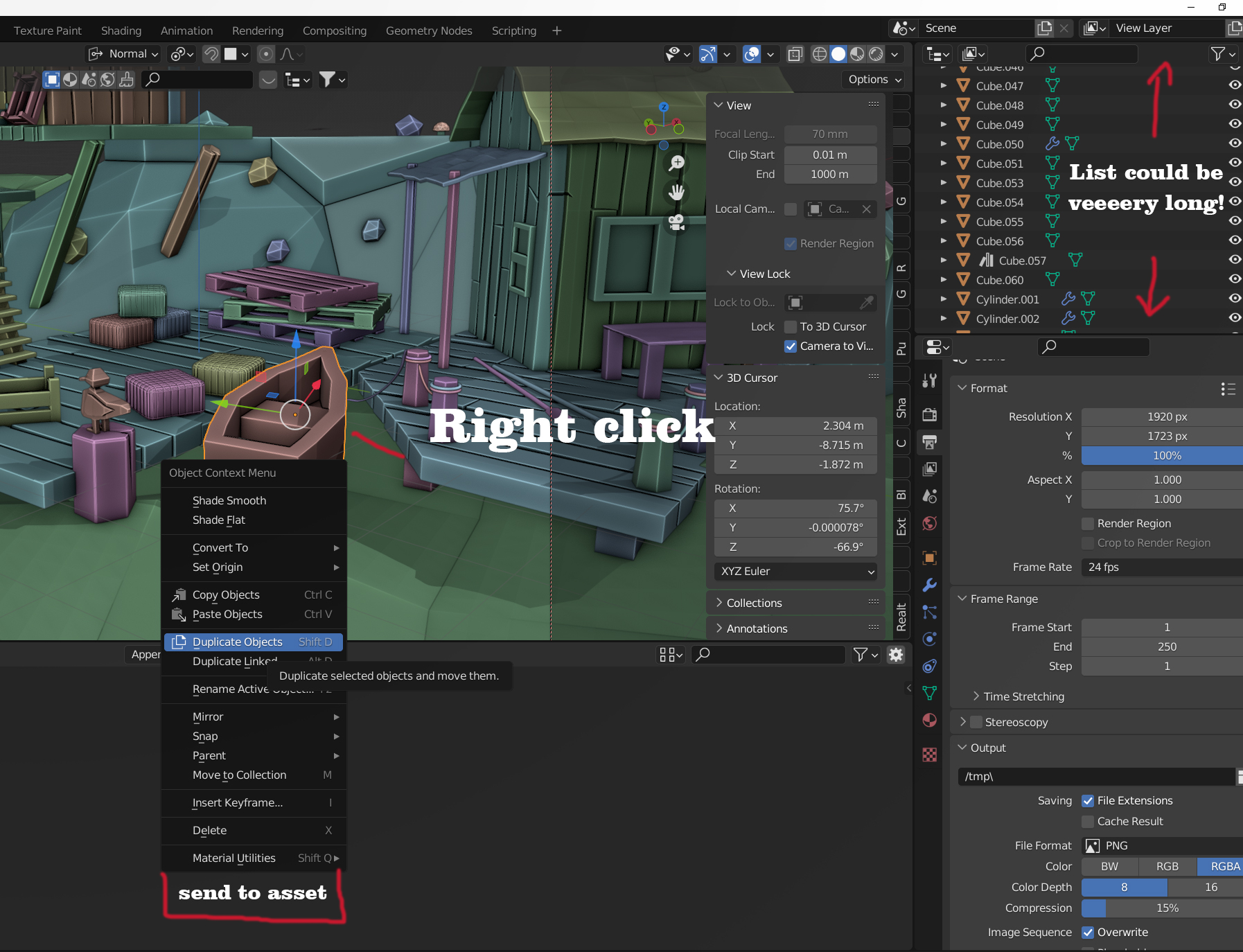Expand Cube.050 in the outliner tree
Viewport: 1243px width, 952px height.
[x=943, y=143]
